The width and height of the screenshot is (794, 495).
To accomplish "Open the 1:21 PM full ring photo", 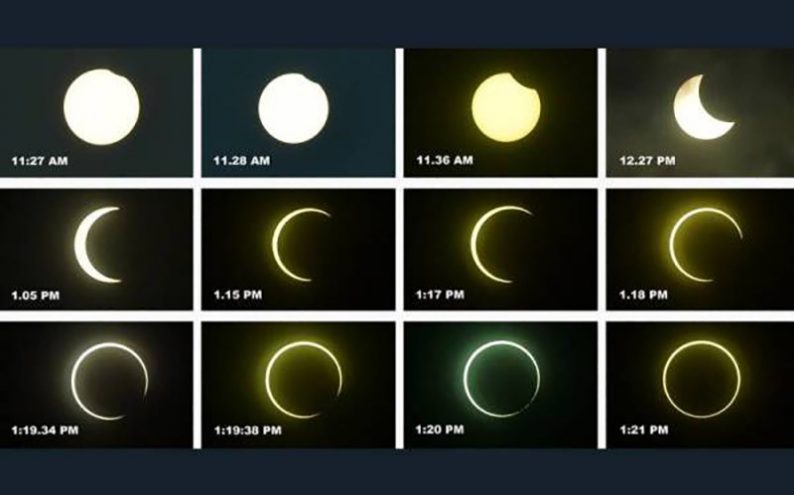I will pos(700,385).
